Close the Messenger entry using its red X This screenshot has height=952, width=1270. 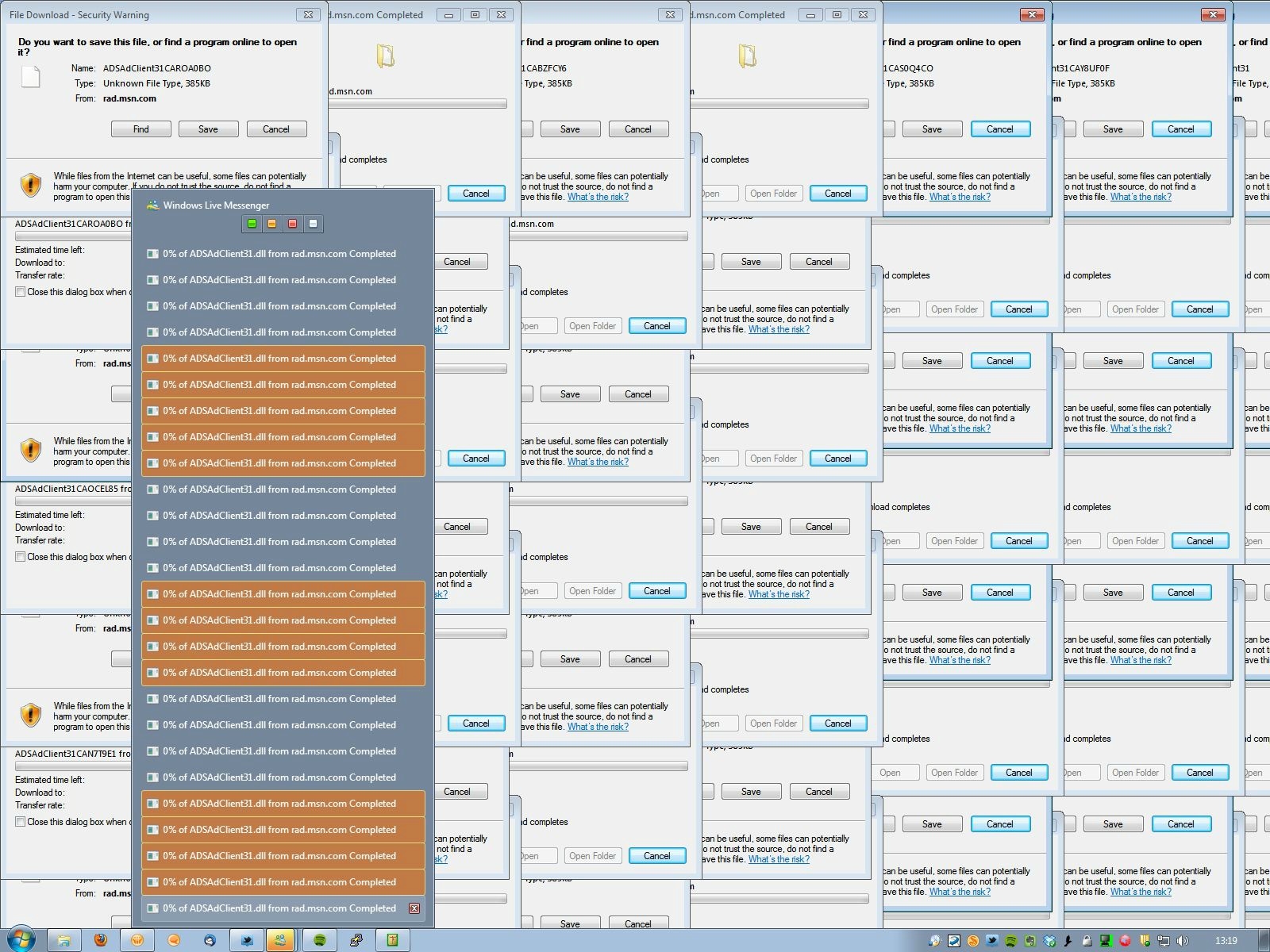click(414, 908)
